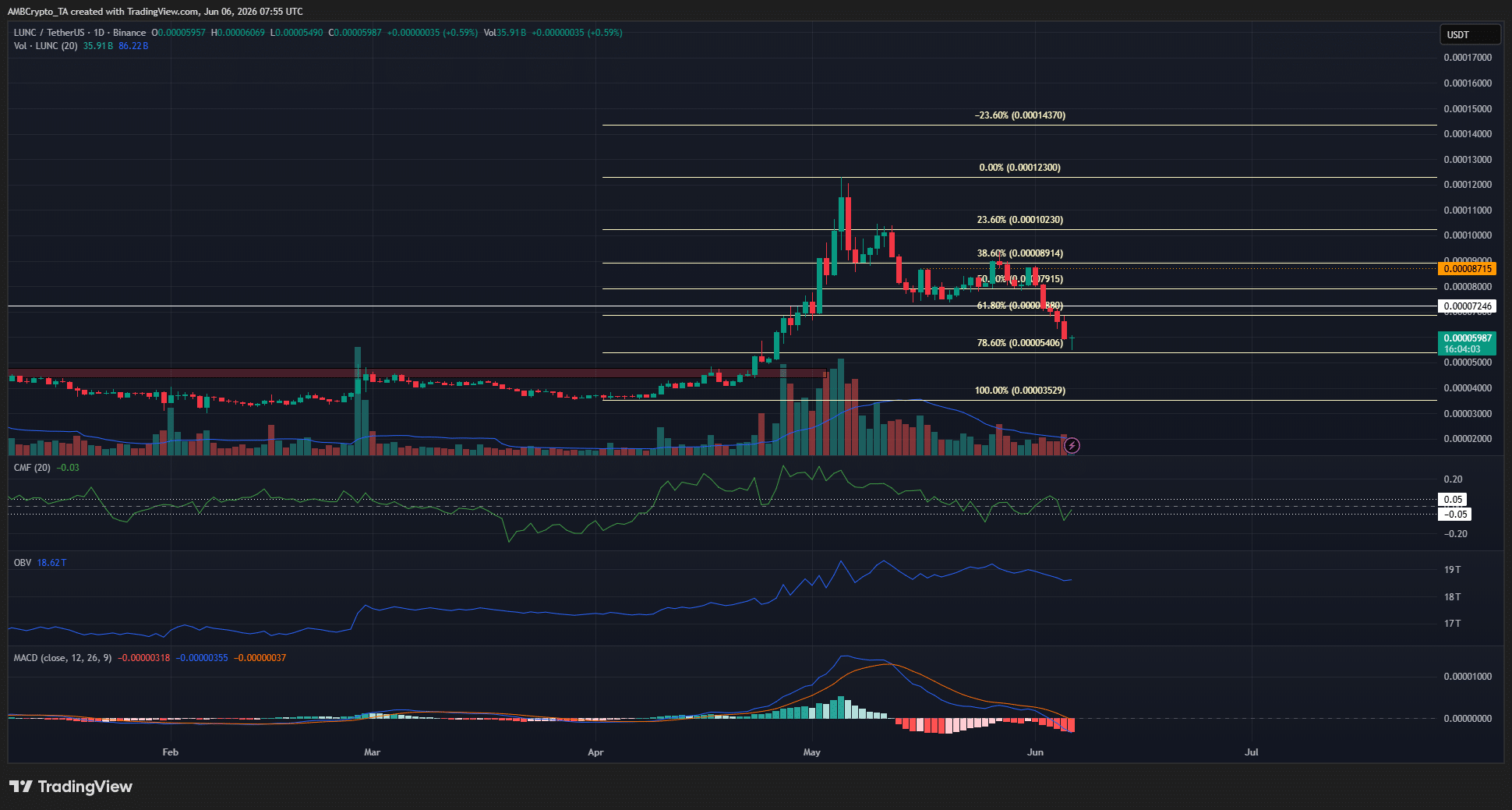Image resolution: width=1512 pixels, height=810 pixels.
Task: Click the Binance exchange label in header
Action: [129, 33]
